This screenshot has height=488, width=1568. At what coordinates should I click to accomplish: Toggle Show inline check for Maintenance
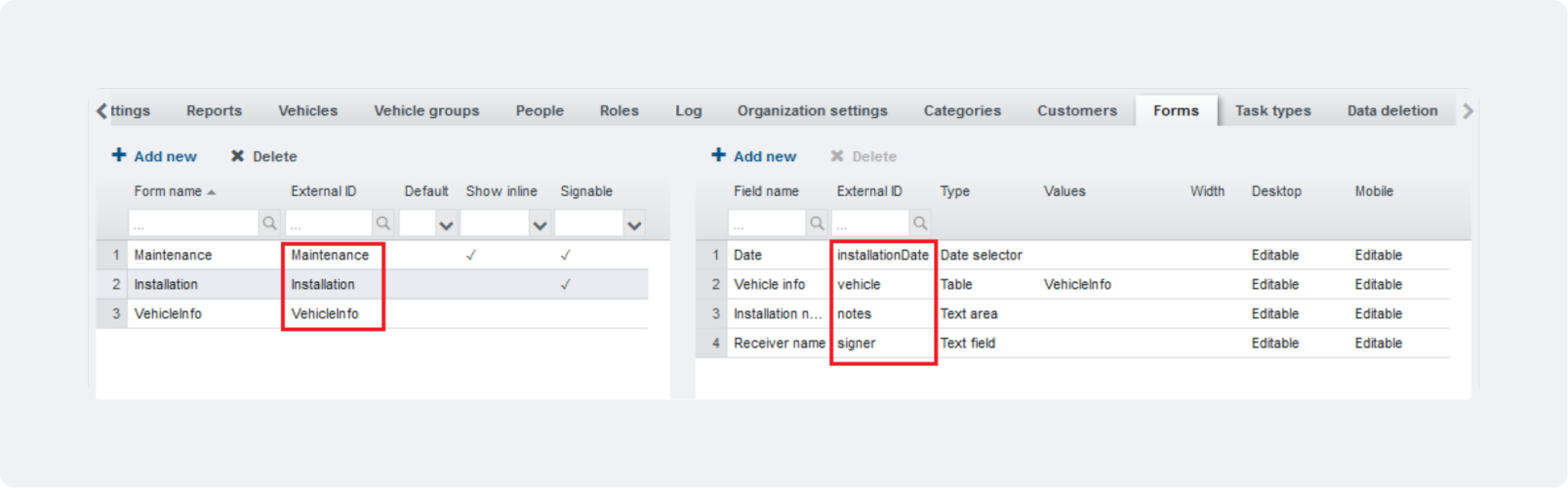pos(471,255)
